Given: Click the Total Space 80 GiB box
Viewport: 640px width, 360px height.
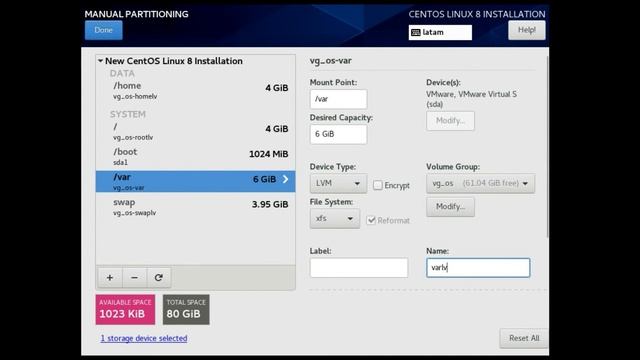Looking at the screenshot, I should 186,309.
